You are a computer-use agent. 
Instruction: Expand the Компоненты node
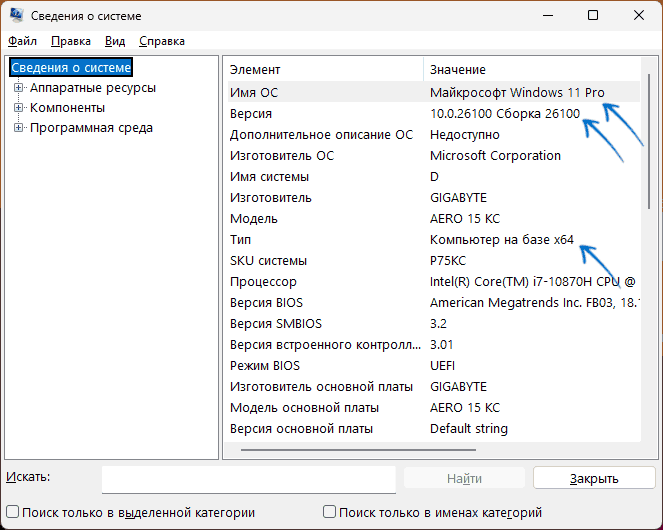(x=18, y=107)
